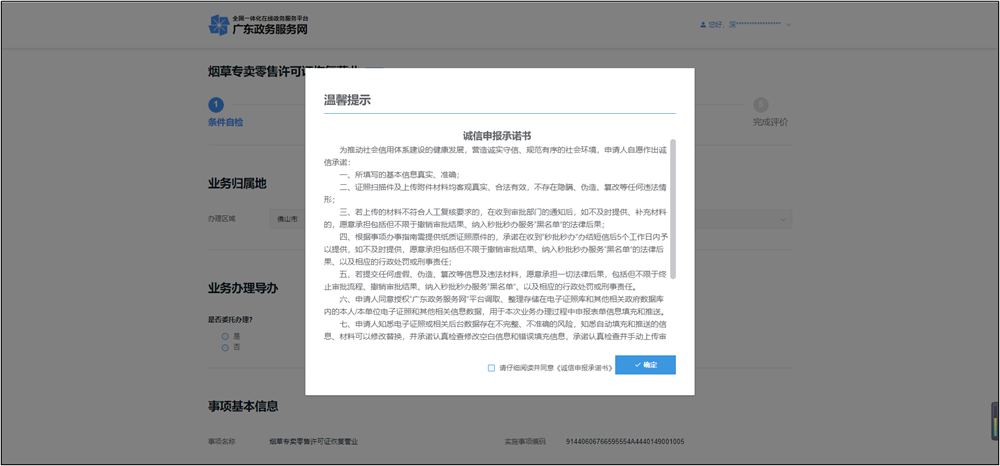Expand the user account dropdown arrow
1000x466 pixels.
(x=788, y=25)
